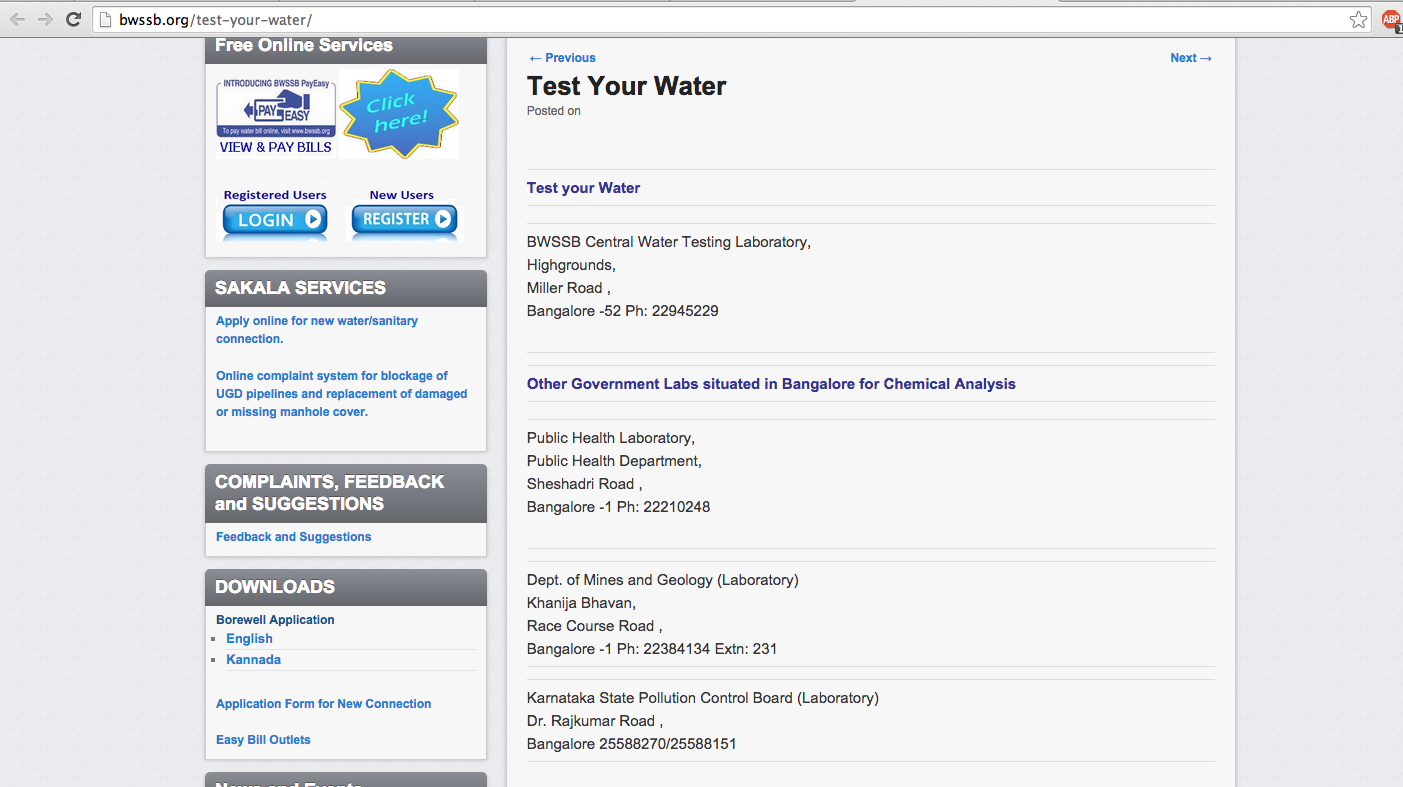
Task: Click the blue 'Click here!' starburst badge
Action: point(398,114)
